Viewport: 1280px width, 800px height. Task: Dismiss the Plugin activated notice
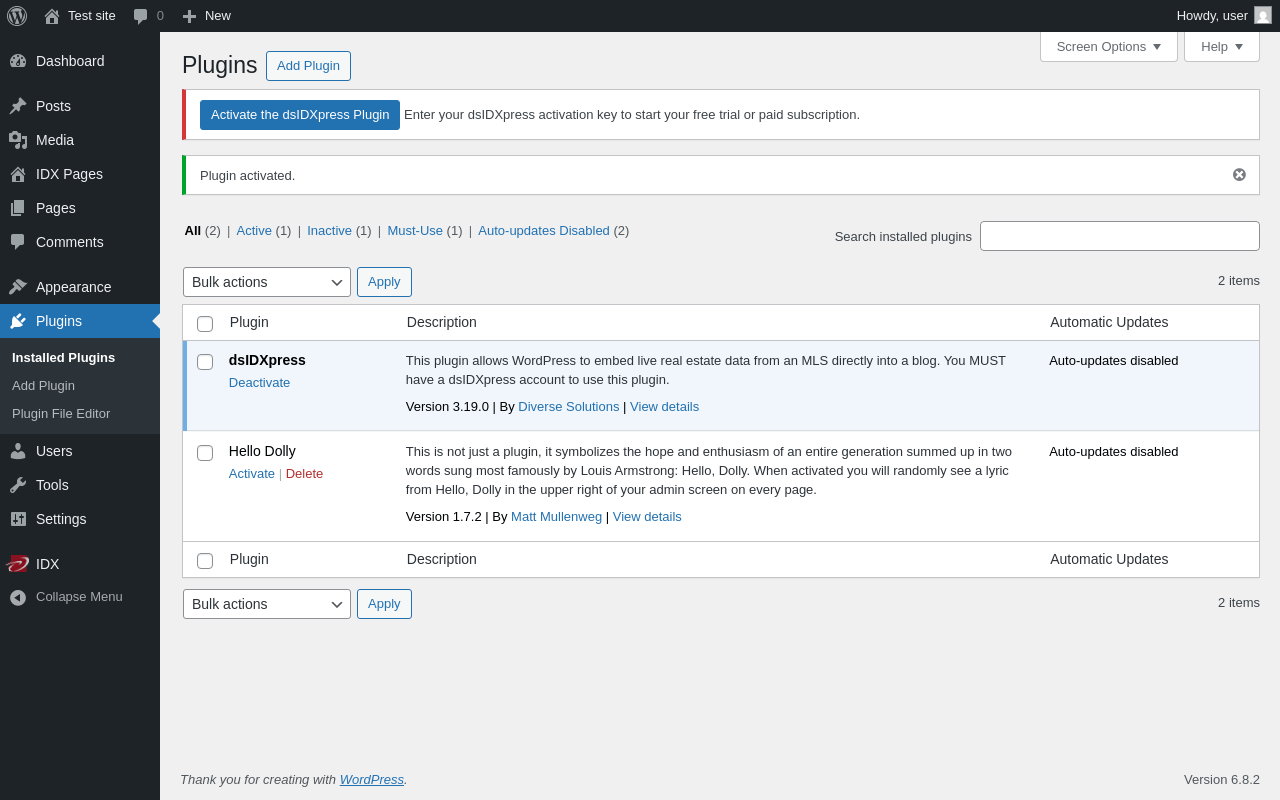1239,175
